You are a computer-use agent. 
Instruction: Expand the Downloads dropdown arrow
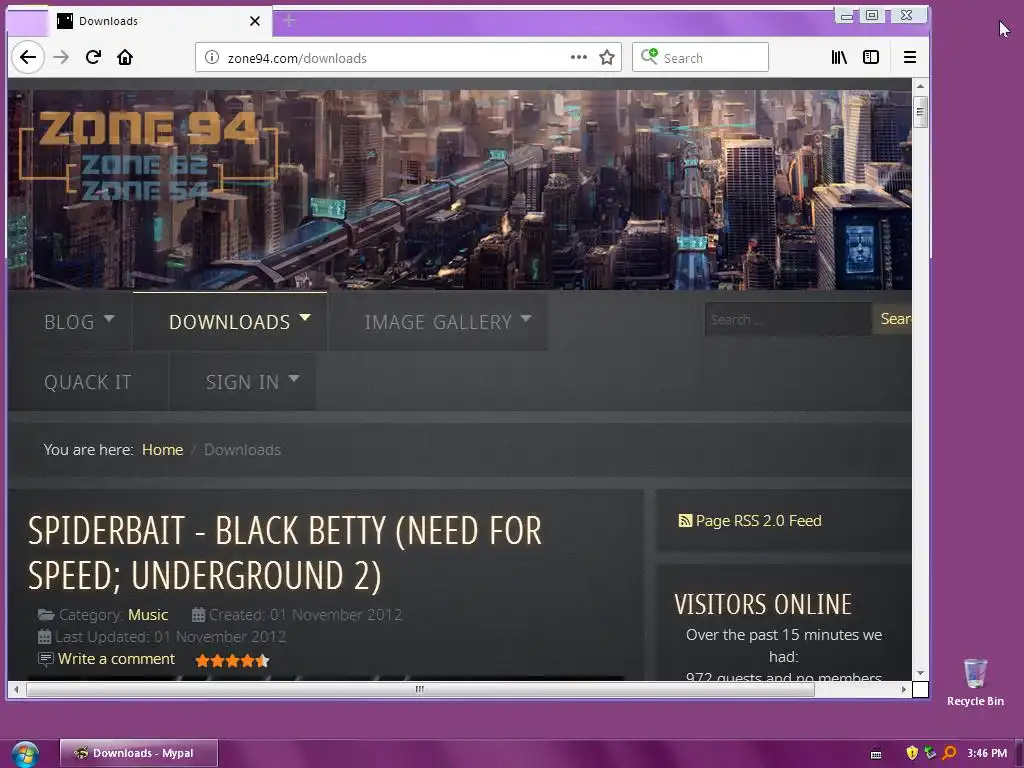tap(305, 318)
